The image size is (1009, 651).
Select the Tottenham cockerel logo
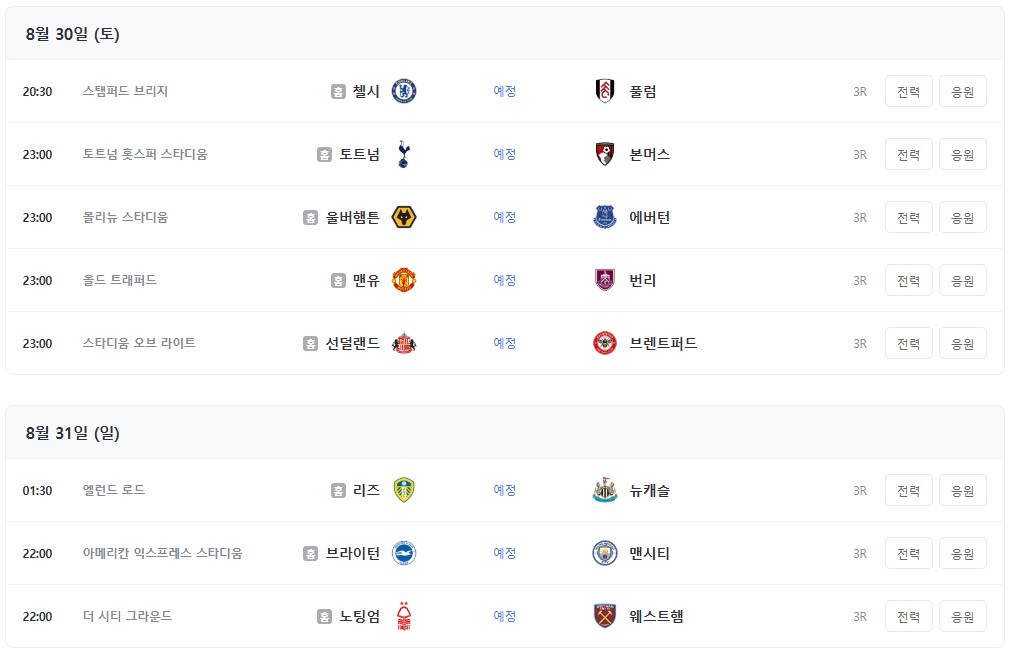click(403, 154)
